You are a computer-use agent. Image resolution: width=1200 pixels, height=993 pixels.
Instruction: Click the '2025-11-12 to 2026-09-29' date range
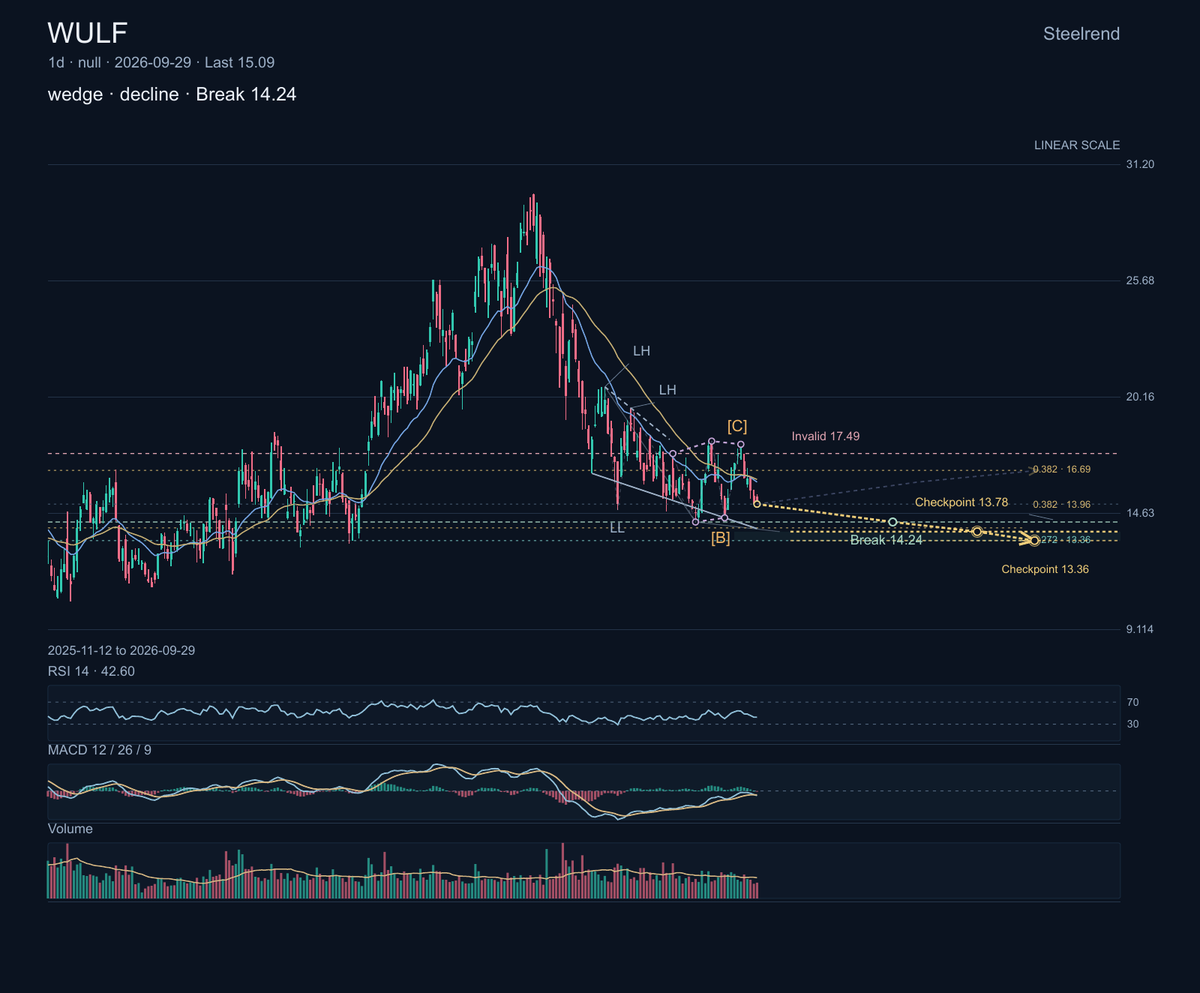click(x=121, y=650)
